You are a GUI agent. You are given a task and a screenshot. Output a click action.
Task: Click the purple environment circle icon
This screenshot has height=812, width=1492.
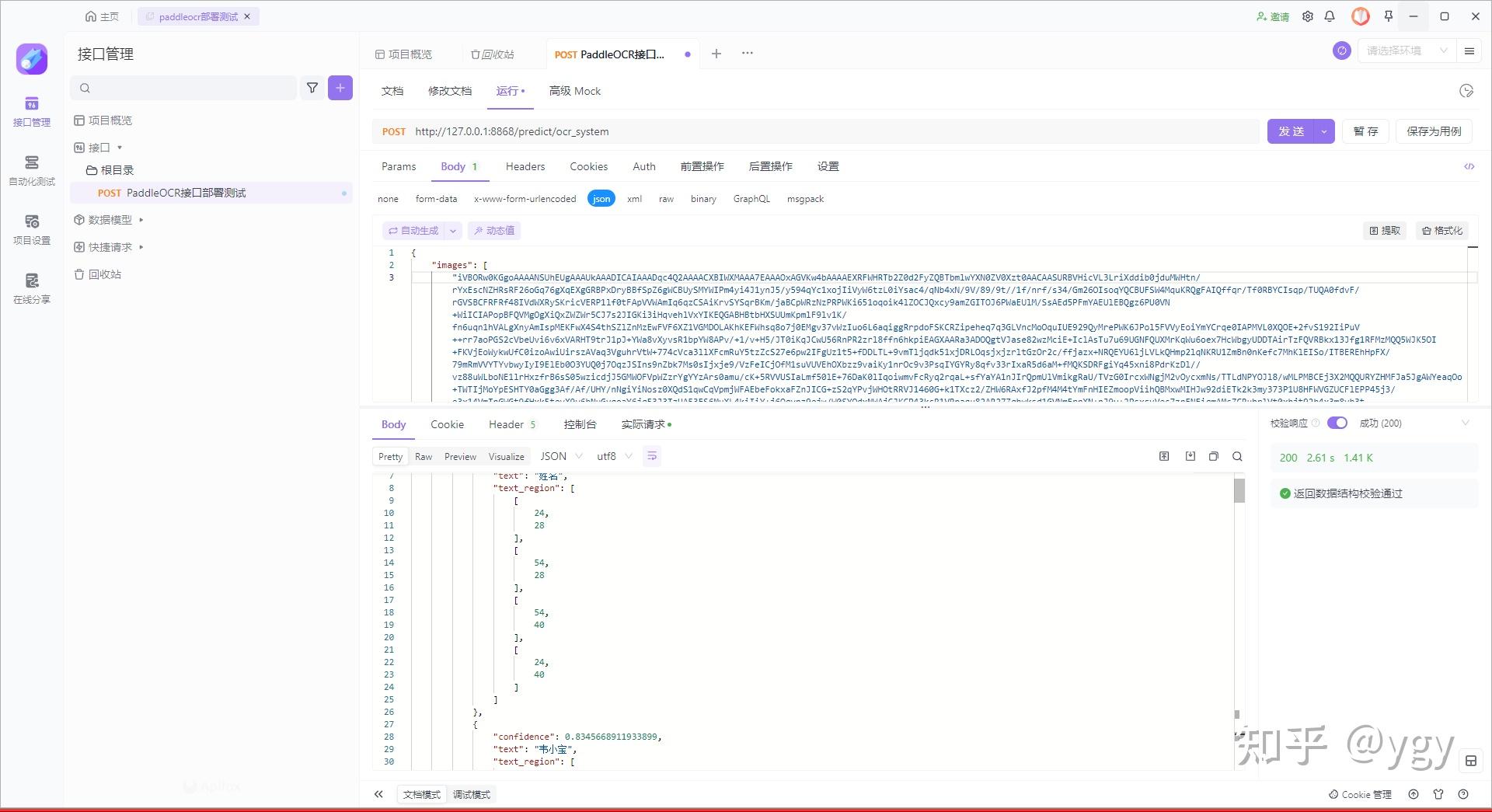(x=1342, y=51)
